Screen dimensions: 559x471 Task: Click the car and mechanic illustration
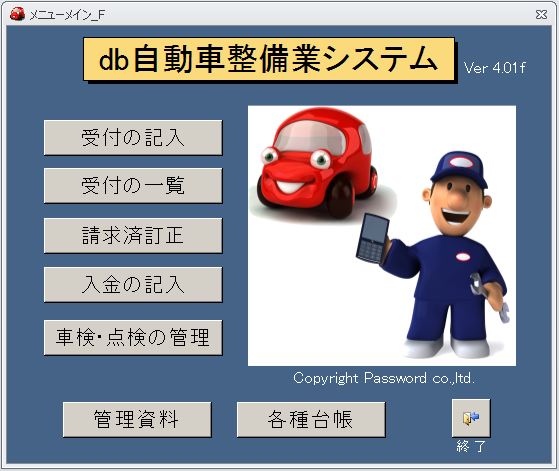click(x=382, y=236)
